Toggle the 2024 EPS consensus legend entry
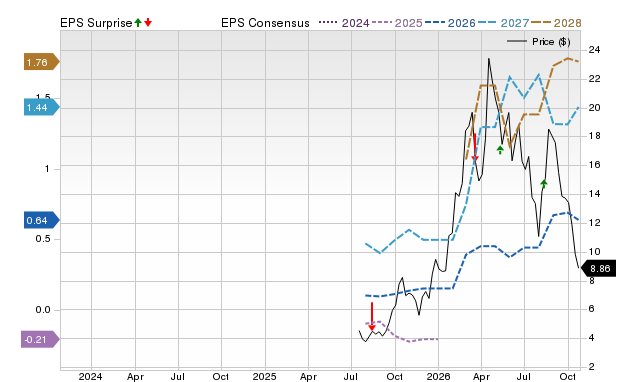640x382 pixels. tap(344, 23)
